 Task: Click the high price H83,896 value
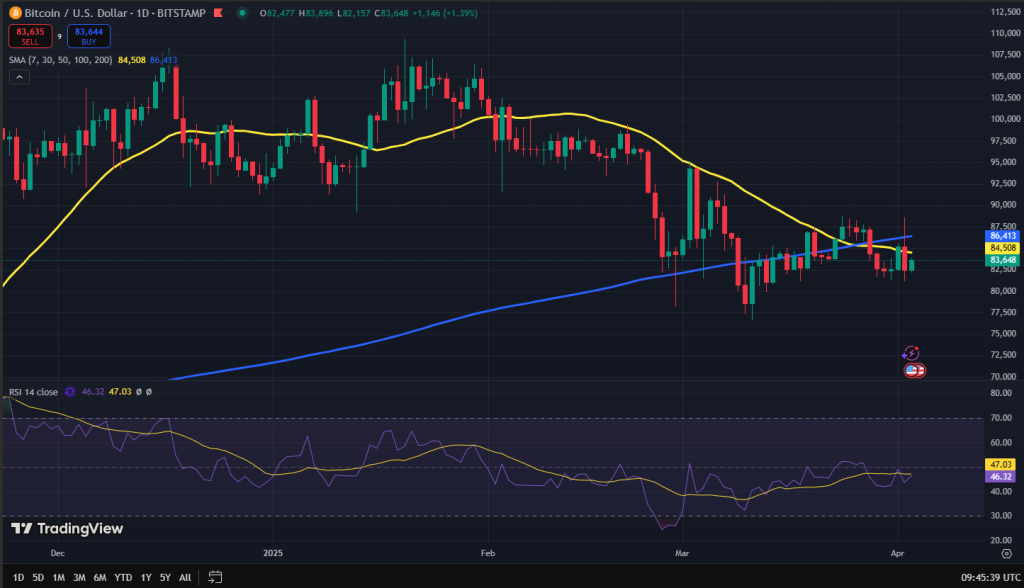coord(316,13)
